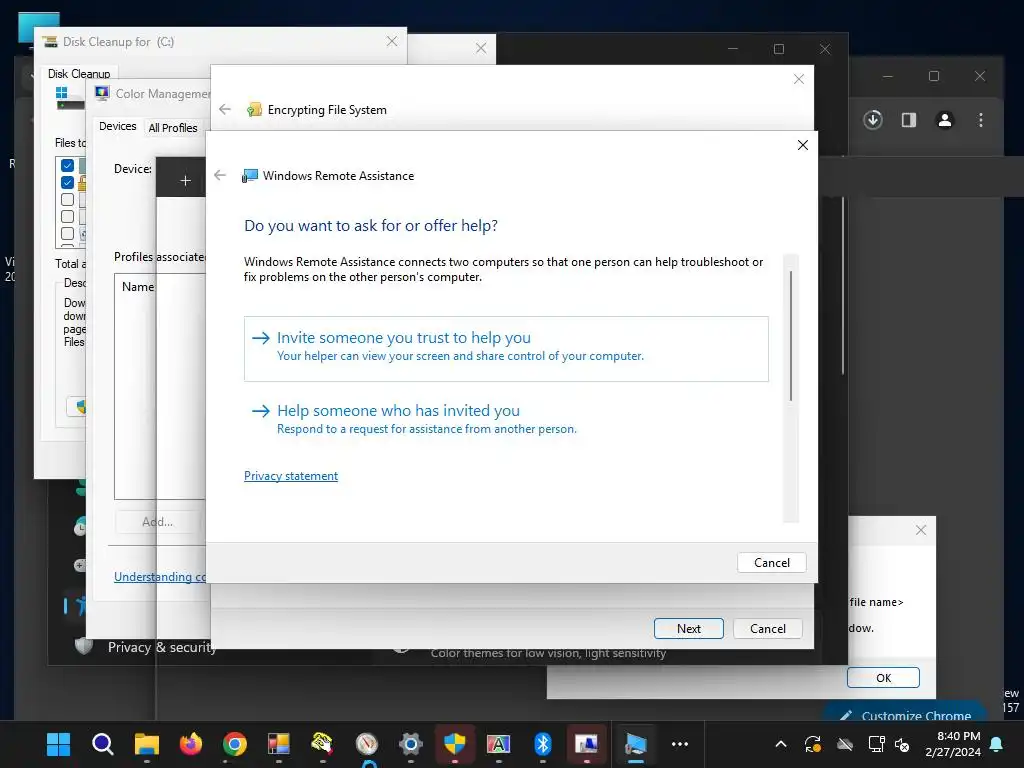Viewport: 1024px width, 768px height.
Task: Close the Encrypting File System window
Action: coord(798,79)
